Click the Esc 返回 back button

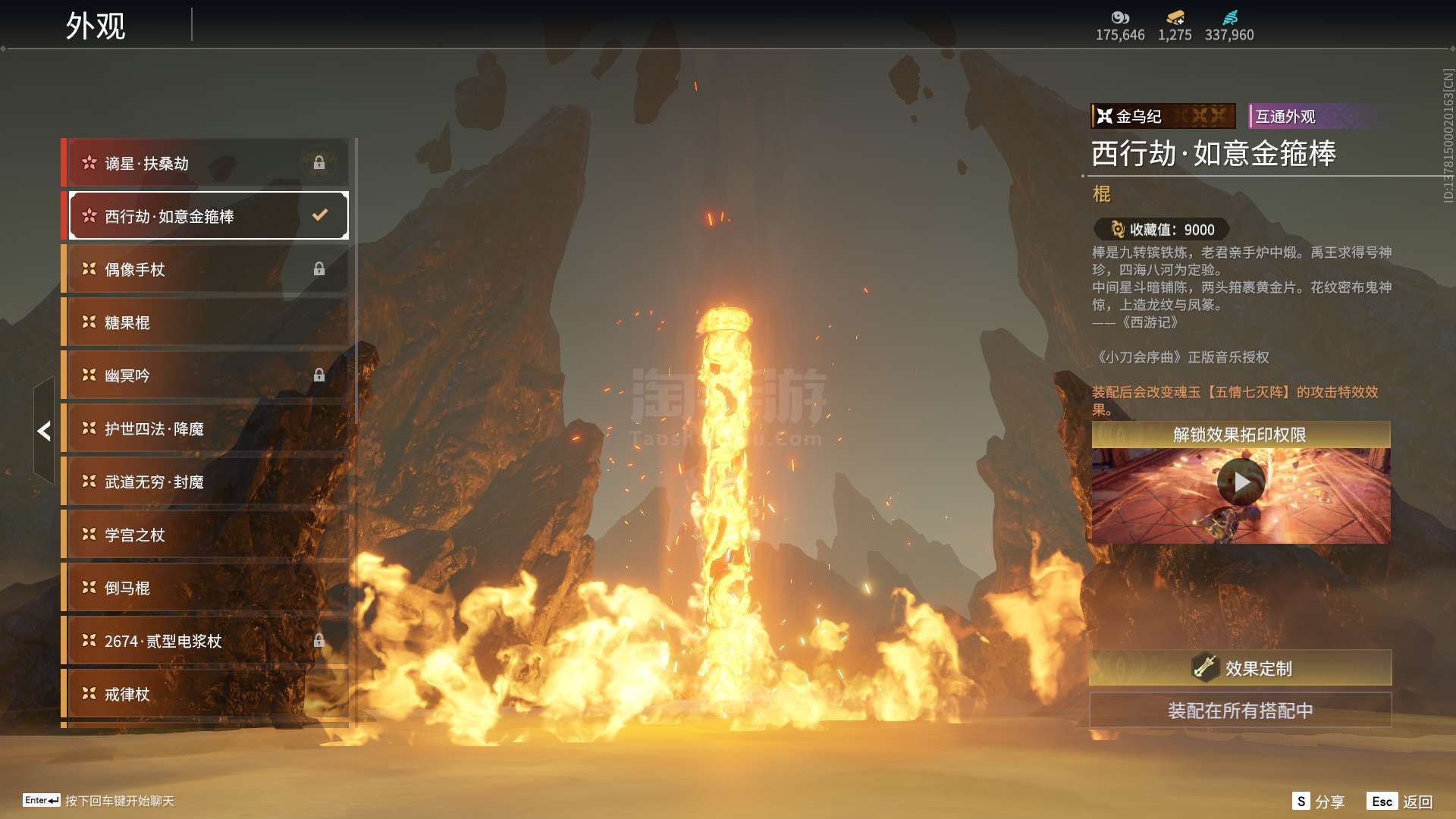click(x=1400, y=802)
